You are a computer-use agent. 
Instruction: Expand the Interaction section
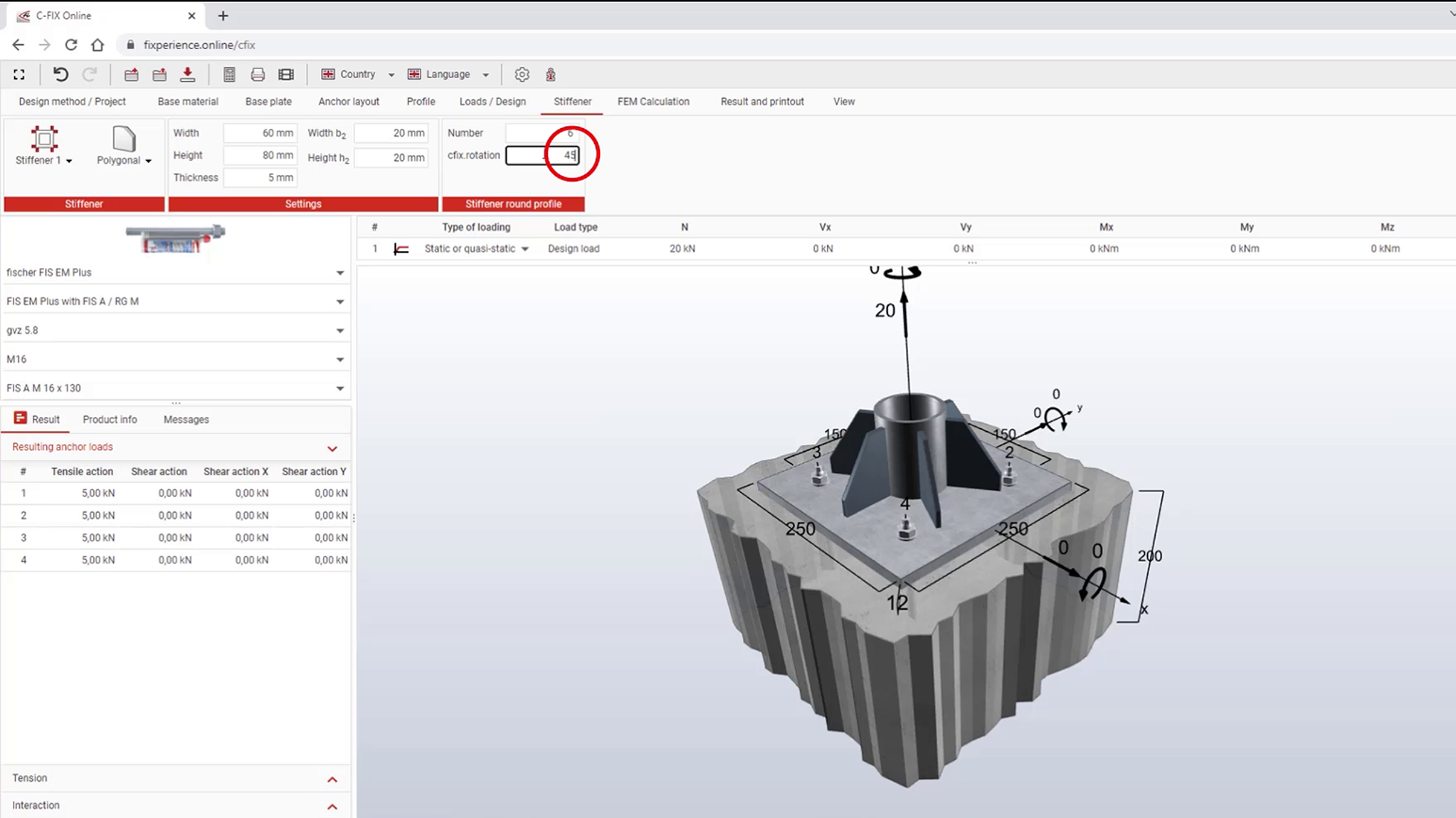(332, 805)
